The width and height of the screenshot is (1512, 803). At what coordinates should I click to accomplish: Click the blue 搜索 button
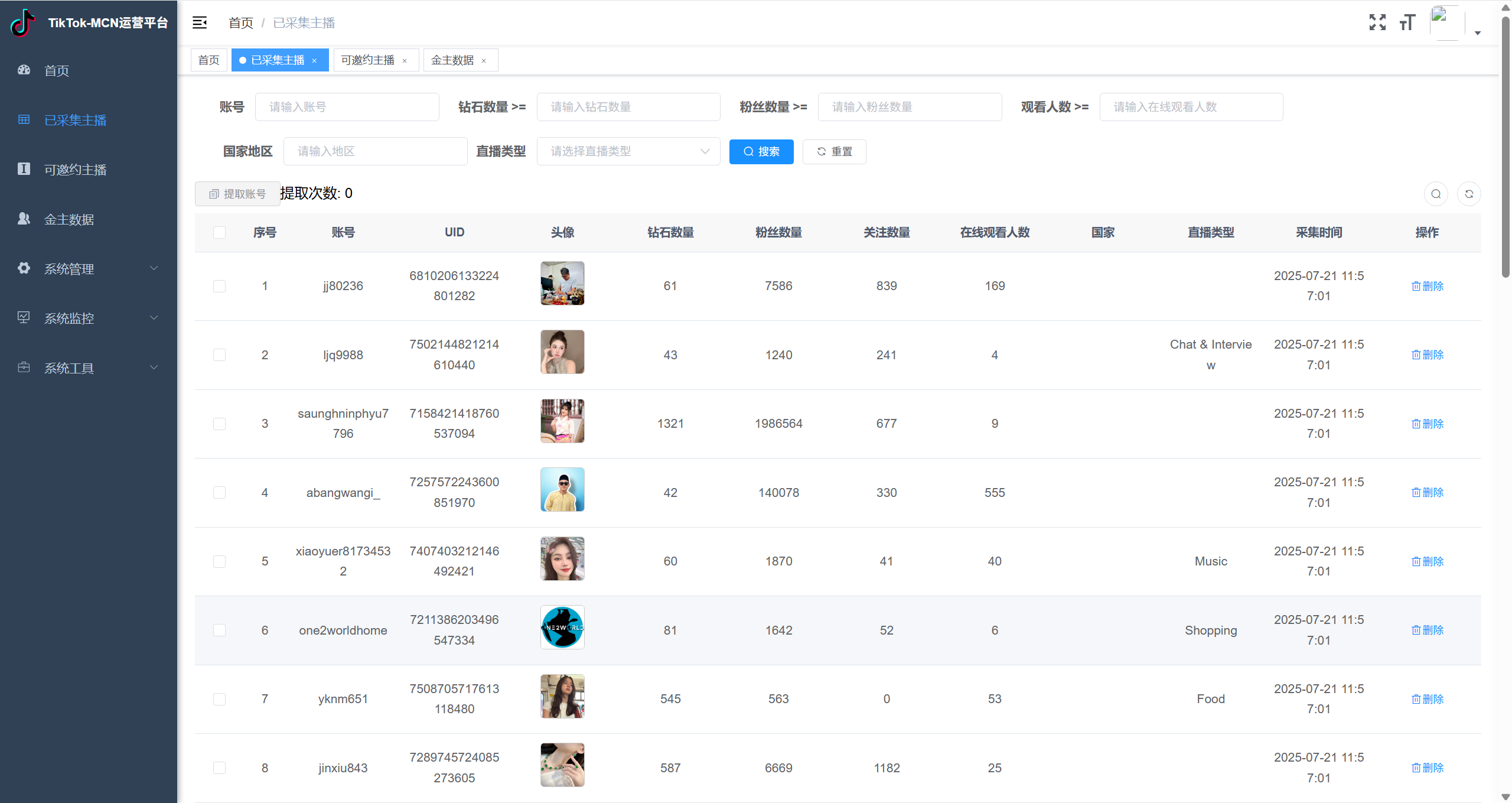point(761,152)
